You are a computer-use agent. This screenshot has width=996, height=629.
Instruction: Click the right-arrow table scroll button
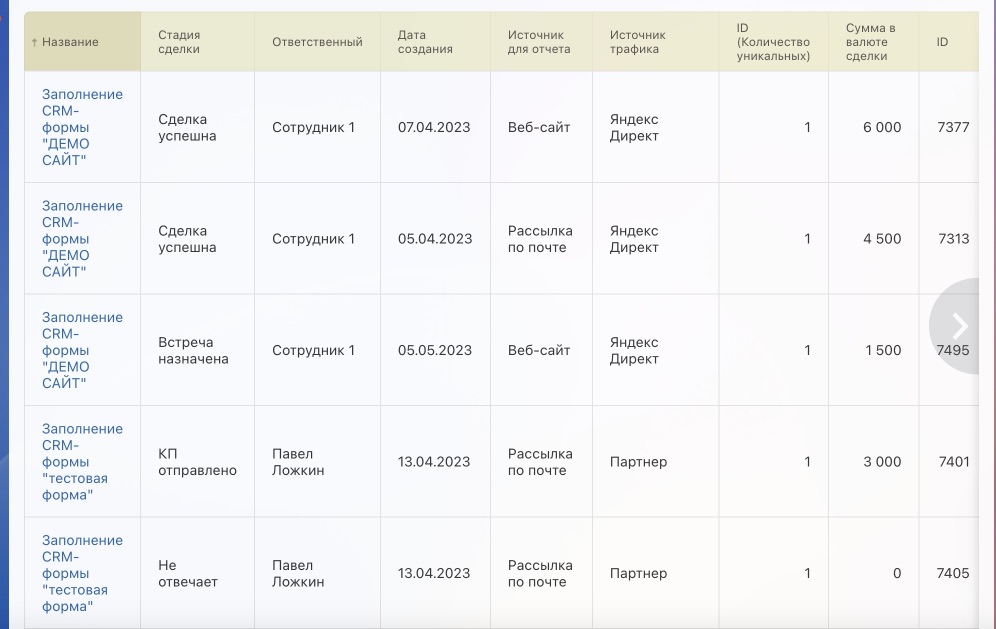956,326
